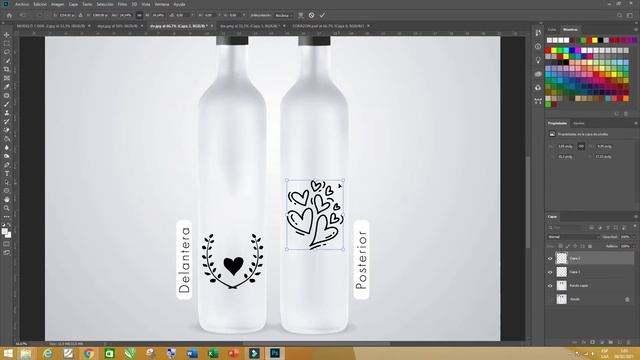Screen dimensions: 640x360
Task: Add layer style with fx icon
Action: pyautogui.click(x=584, y=342)
